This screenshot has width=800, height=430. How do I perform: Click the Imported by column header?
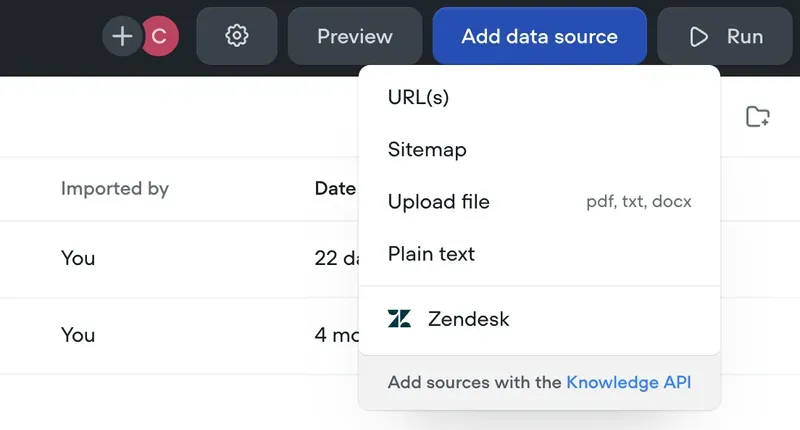115,188
